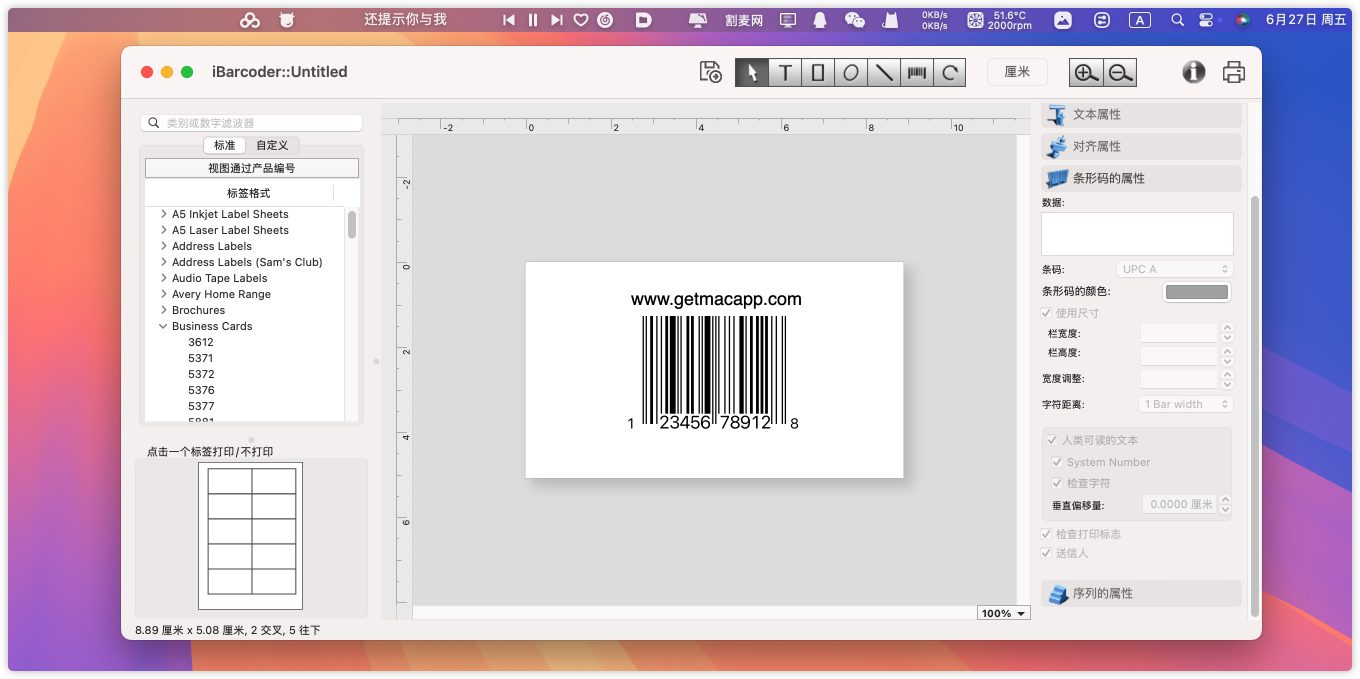Click the 数据 barcode data text field

[1138, 234]
